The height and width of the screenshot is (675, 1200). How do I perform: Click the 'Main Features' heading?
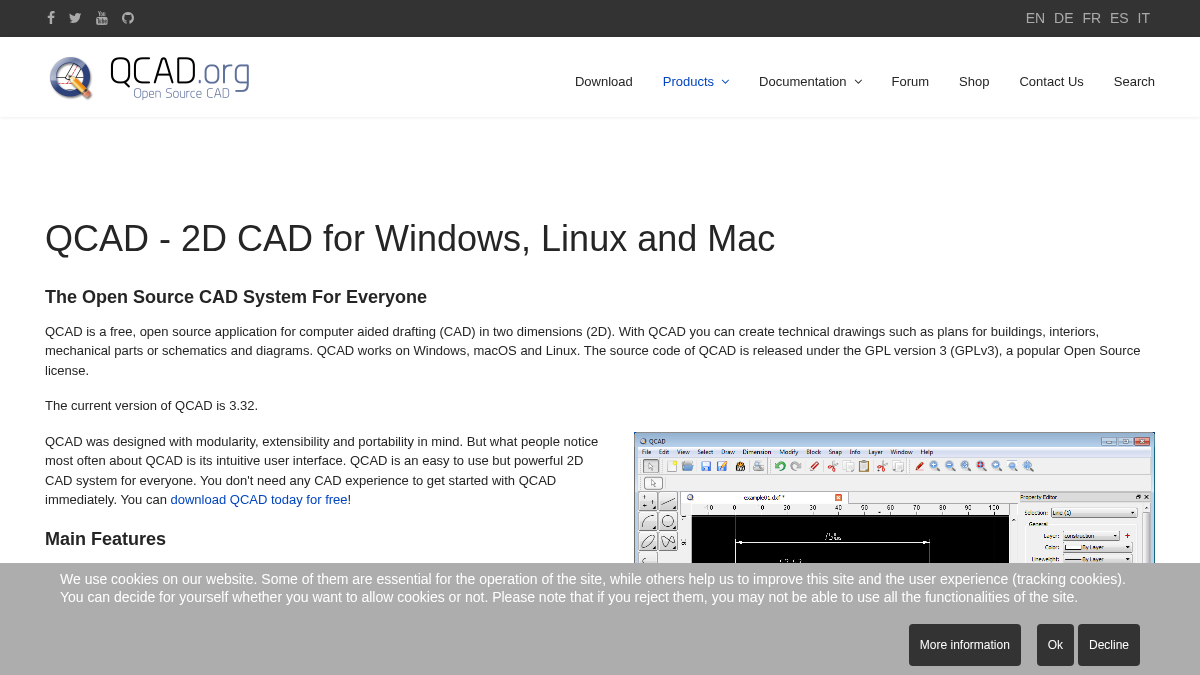coord(105,539)
